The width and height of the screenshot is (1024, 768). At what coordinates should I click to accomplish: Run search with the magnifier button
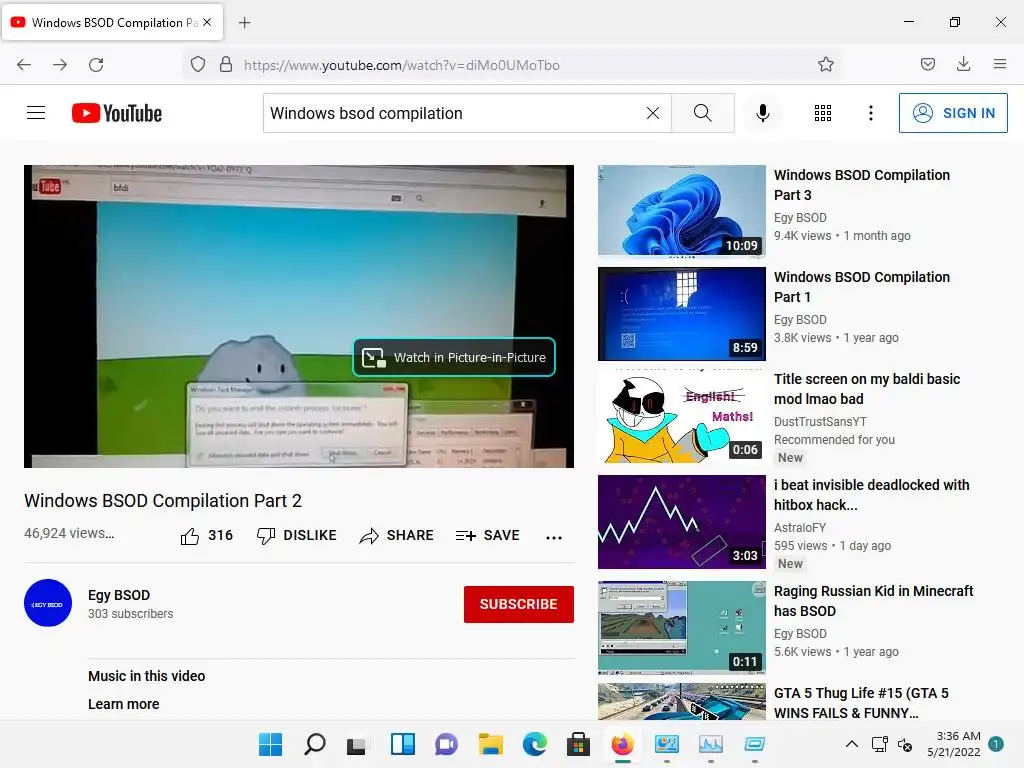click(x=703, y=113)
